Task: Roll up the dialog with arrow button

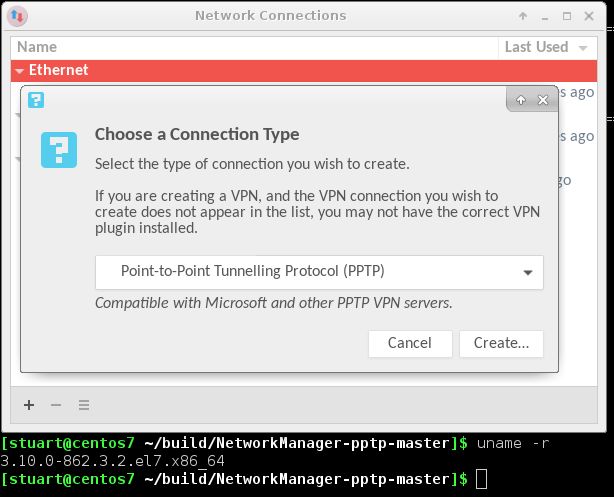Action: [x=521, y=100]
